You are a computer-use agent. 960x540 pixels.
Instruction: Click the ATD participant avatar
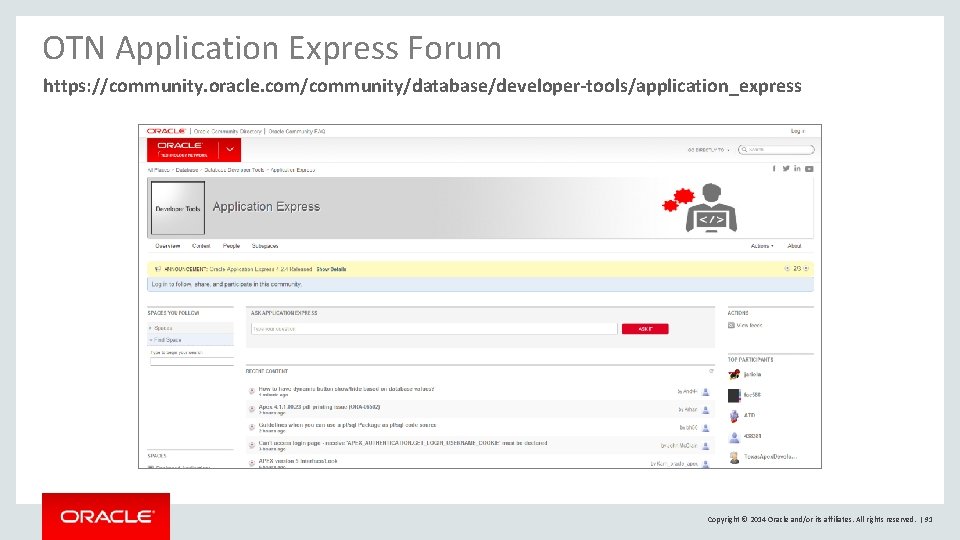(x=734, y=416)
